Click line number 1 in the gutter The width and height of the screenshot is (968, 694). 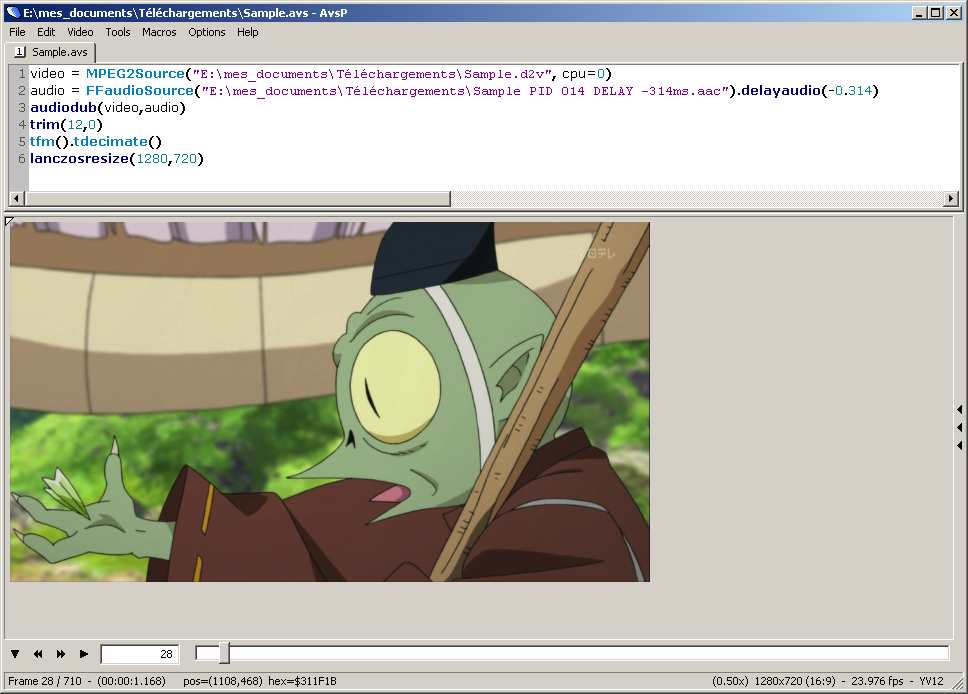22,73
